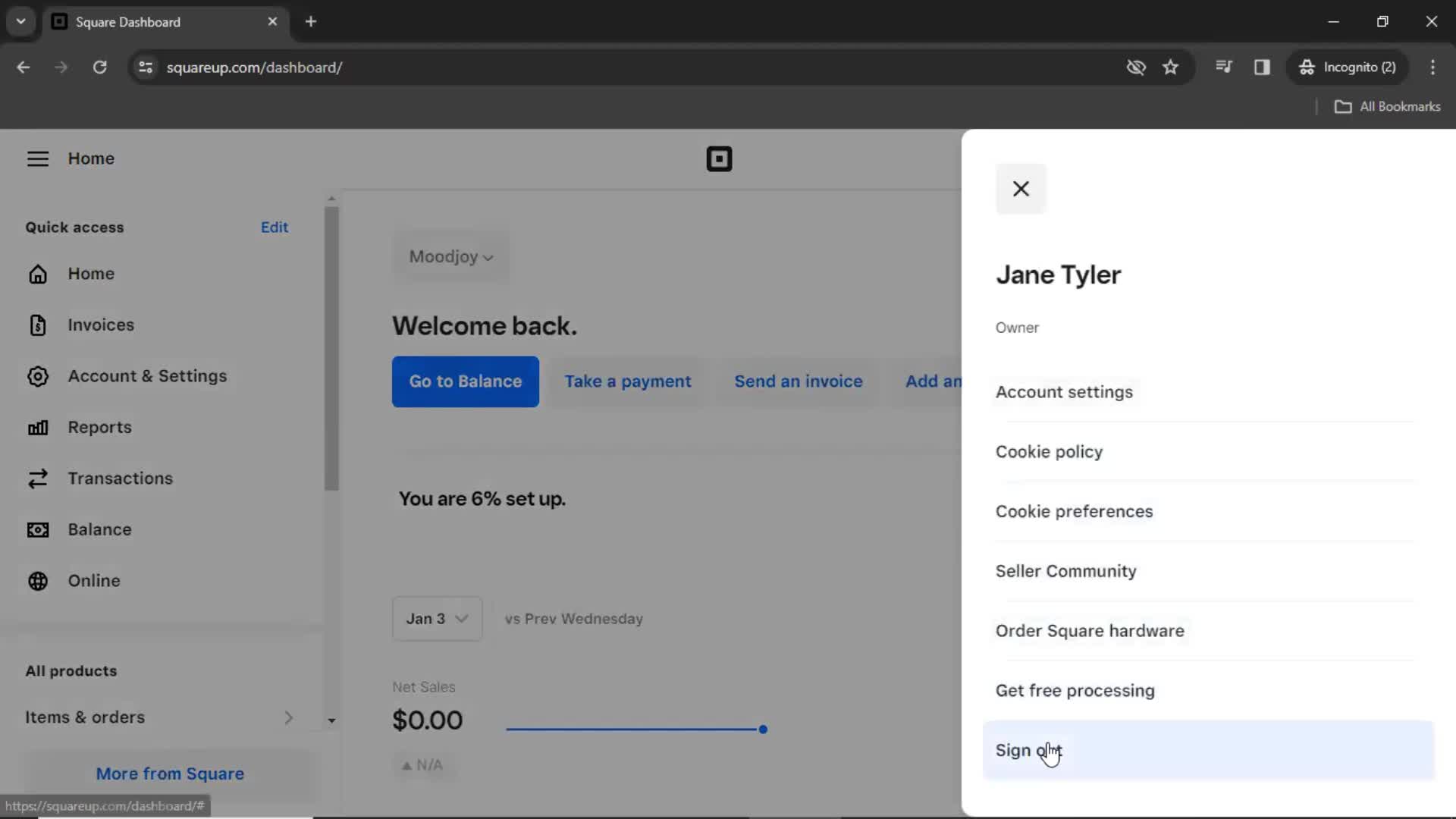Click Edit link next to Quick access
Viewport: 1456px width, 819px height.
pos(274,227)
